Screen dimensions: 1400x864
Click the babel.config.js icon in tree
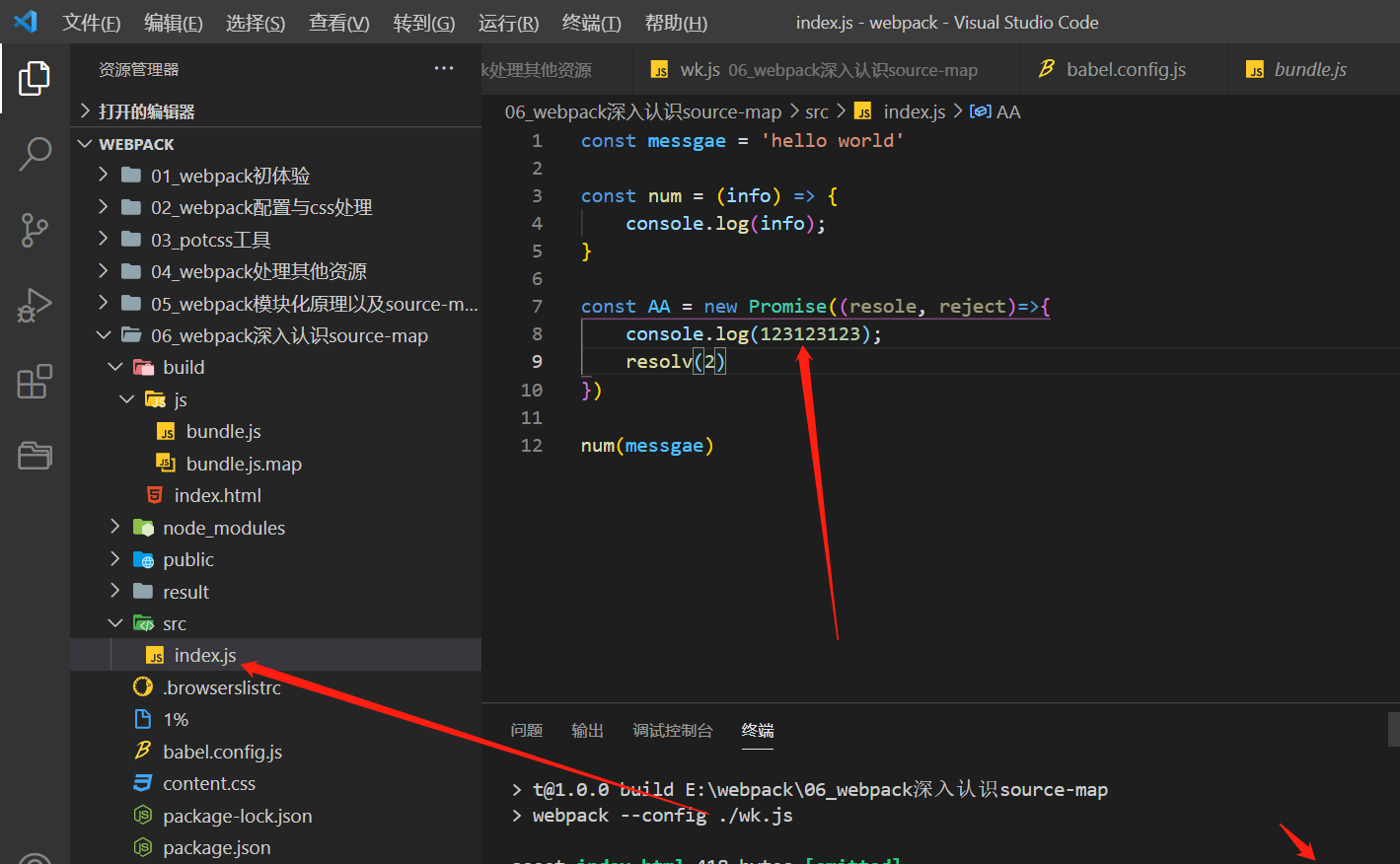(x=143, y=752)
